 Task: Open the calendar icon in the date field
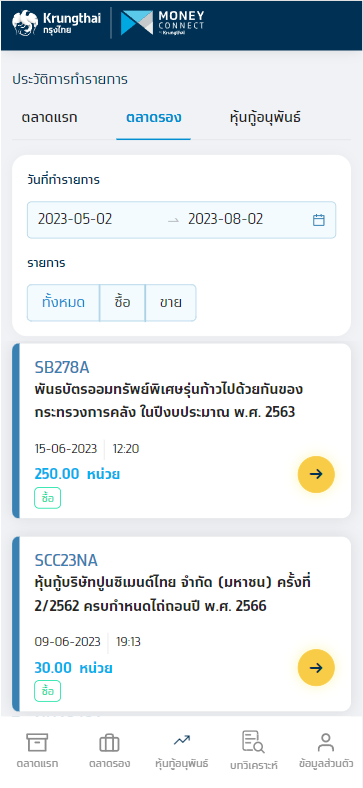tap(319, 220)
